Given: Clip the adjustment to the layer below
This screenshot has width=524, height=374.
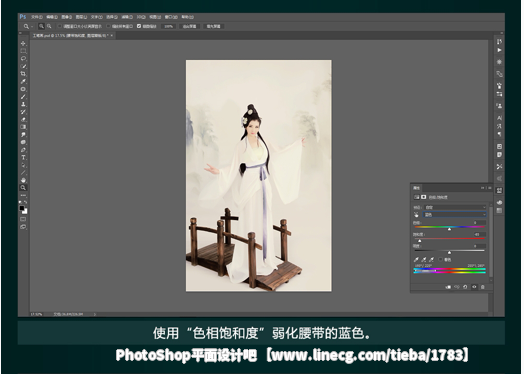Looking at the screenshot, I should pos(448,287).
